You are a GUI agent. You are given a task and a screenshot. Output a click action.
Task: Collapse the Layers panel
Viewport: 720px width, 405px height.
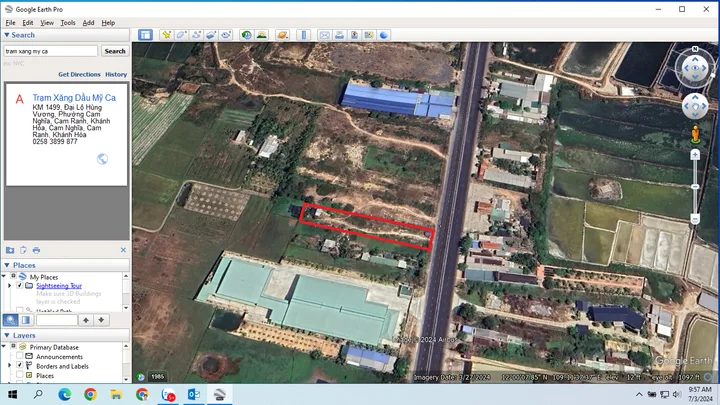coord(7,335)
